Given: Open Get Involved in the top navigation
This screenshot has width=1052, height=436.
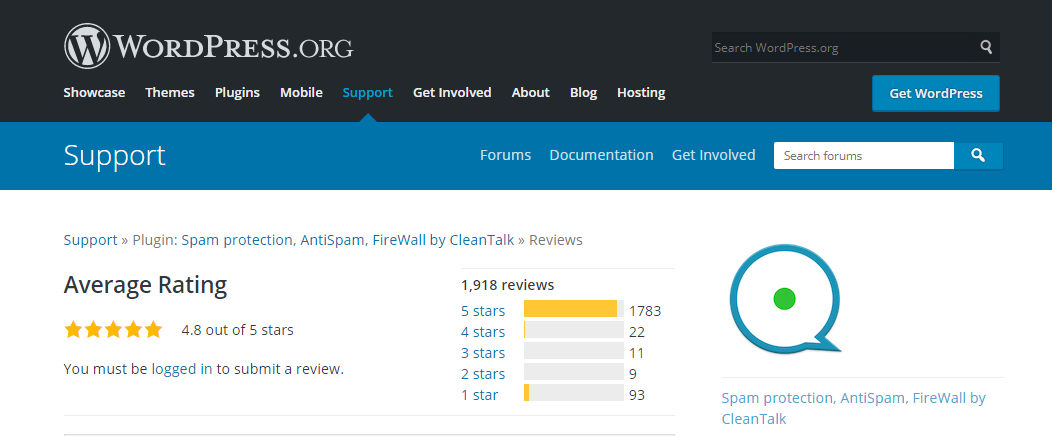Looking at the screenshot, I should 452,93.
